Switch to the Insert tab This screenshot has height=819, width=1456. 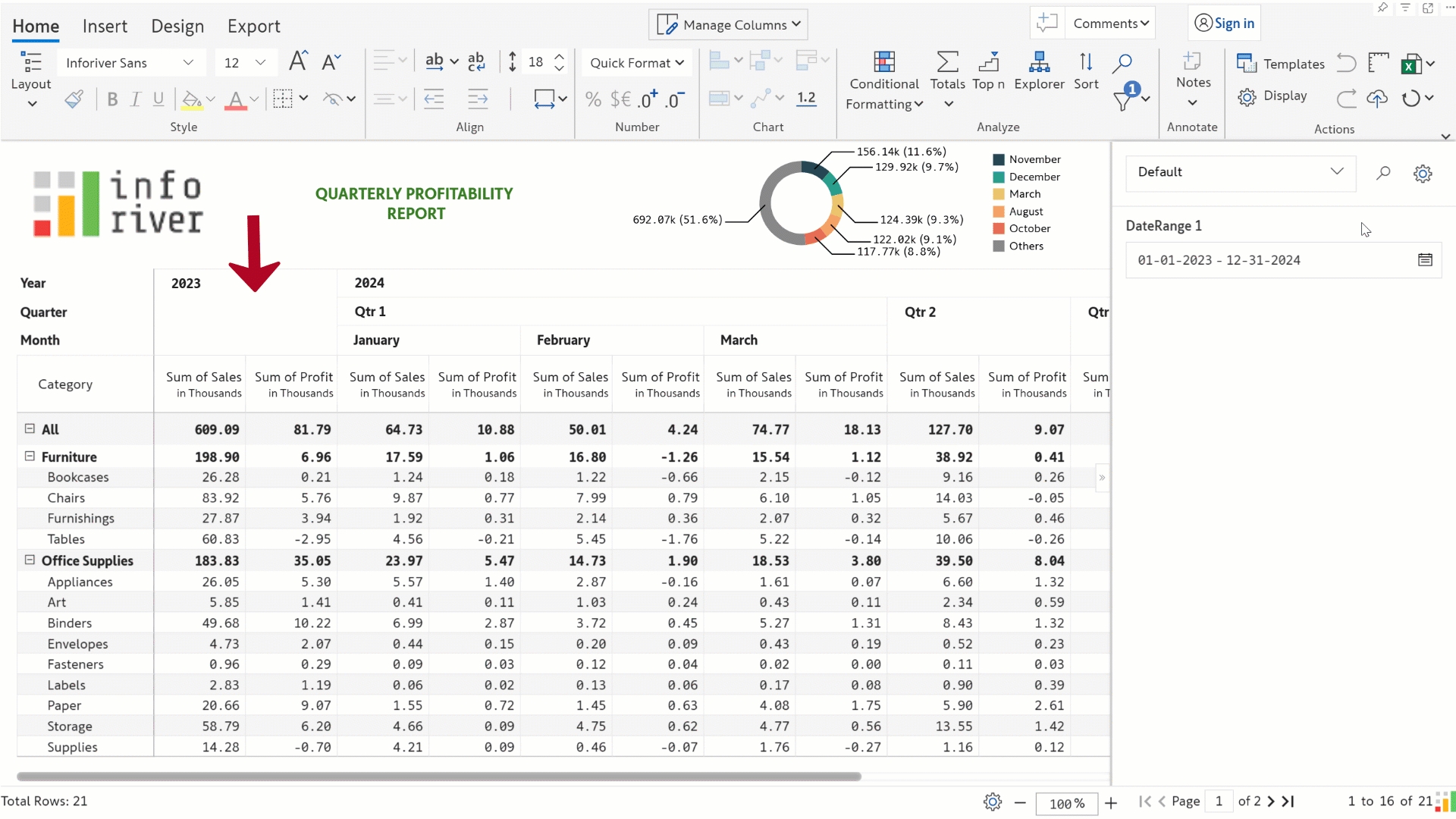[x=105, y=27]
